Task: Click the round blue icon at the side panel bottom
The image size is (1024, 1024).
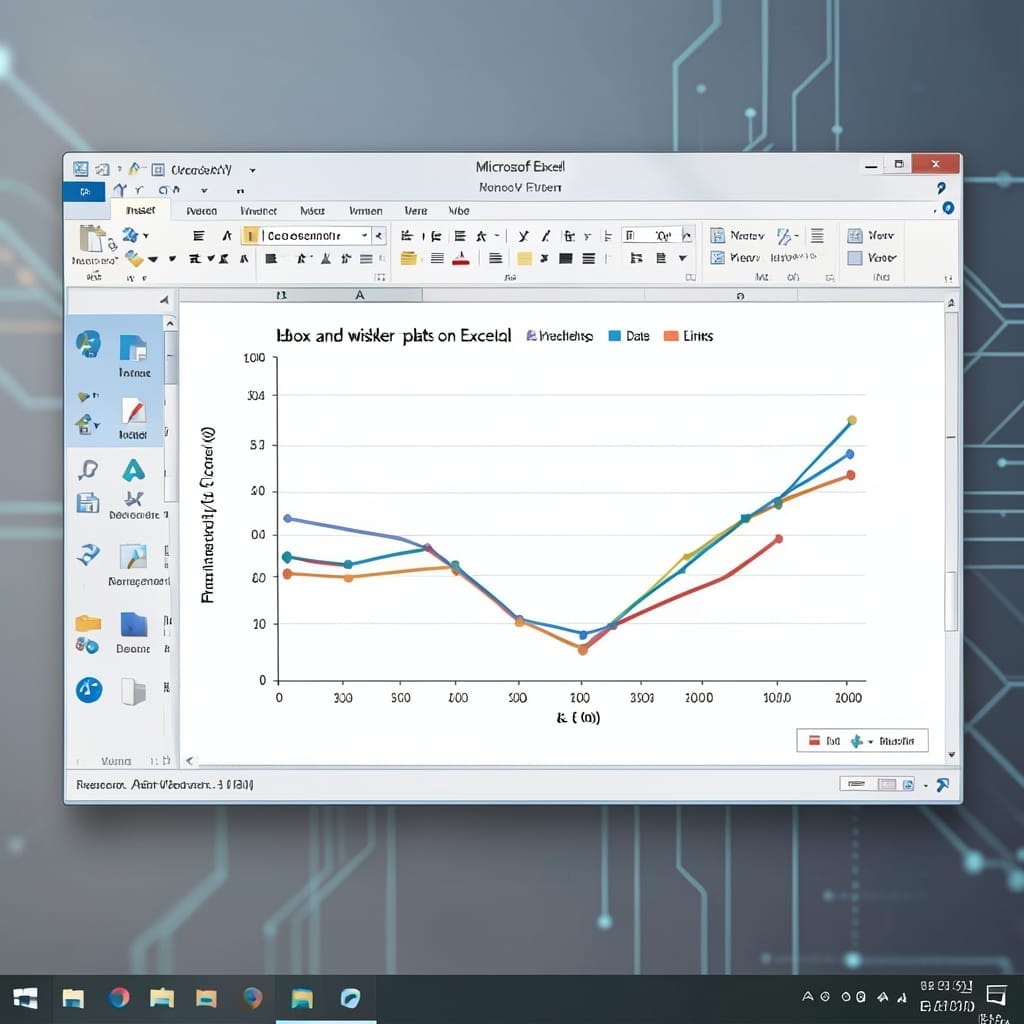Action: click(89, 690)
